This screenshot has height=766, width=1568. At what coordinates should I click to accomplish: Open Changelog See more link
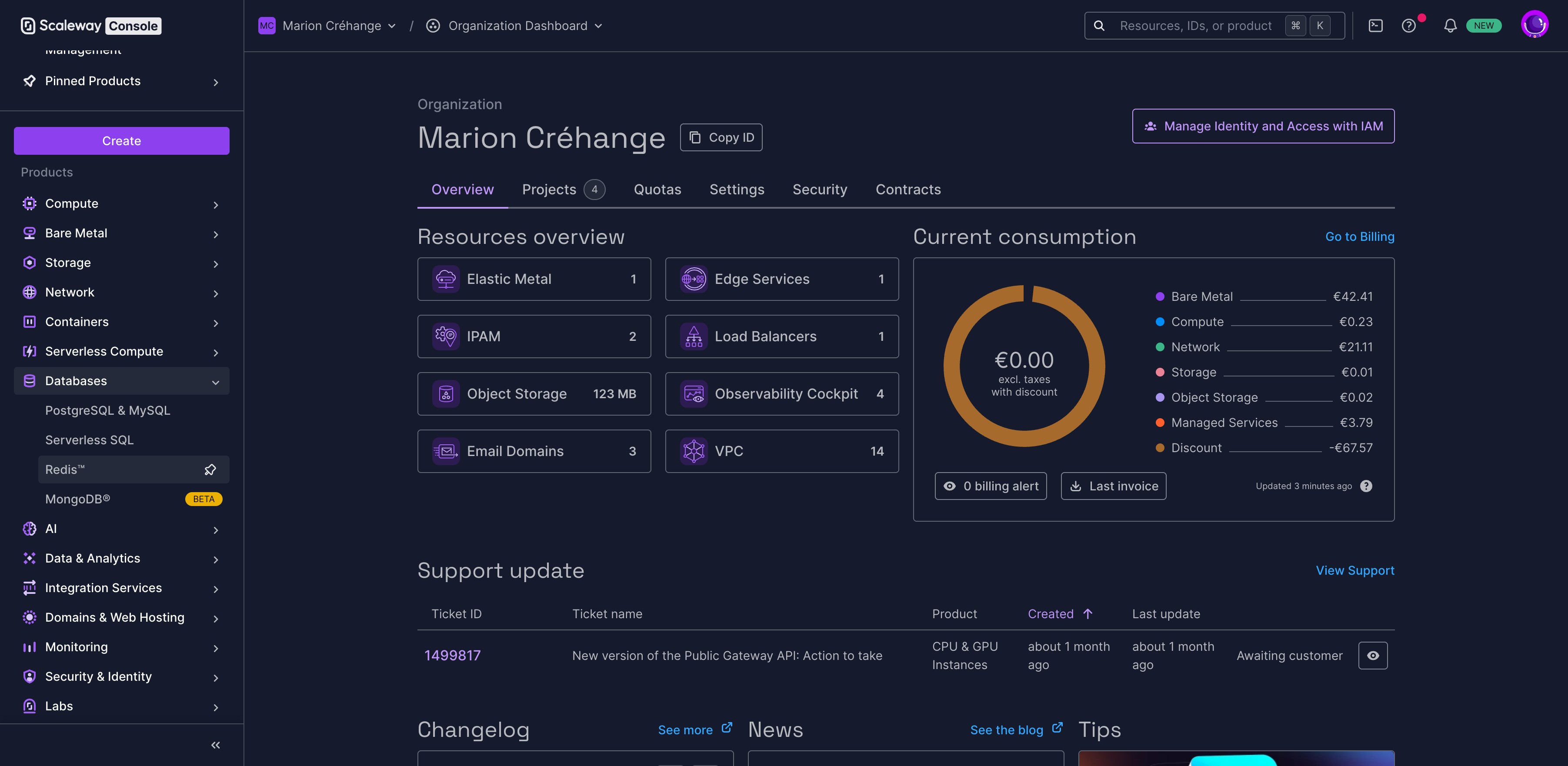[694, 729]
